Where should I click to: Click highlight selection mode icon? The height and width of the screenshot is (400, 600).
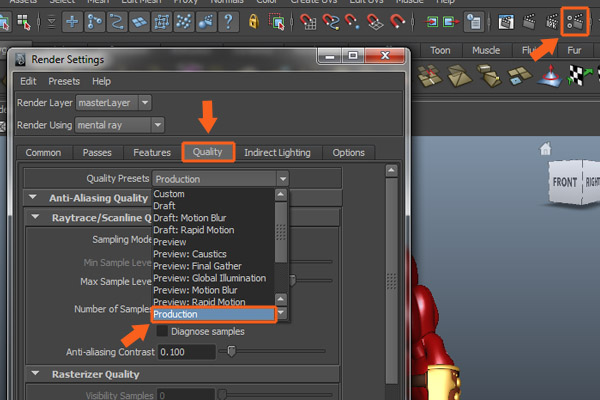277,22
